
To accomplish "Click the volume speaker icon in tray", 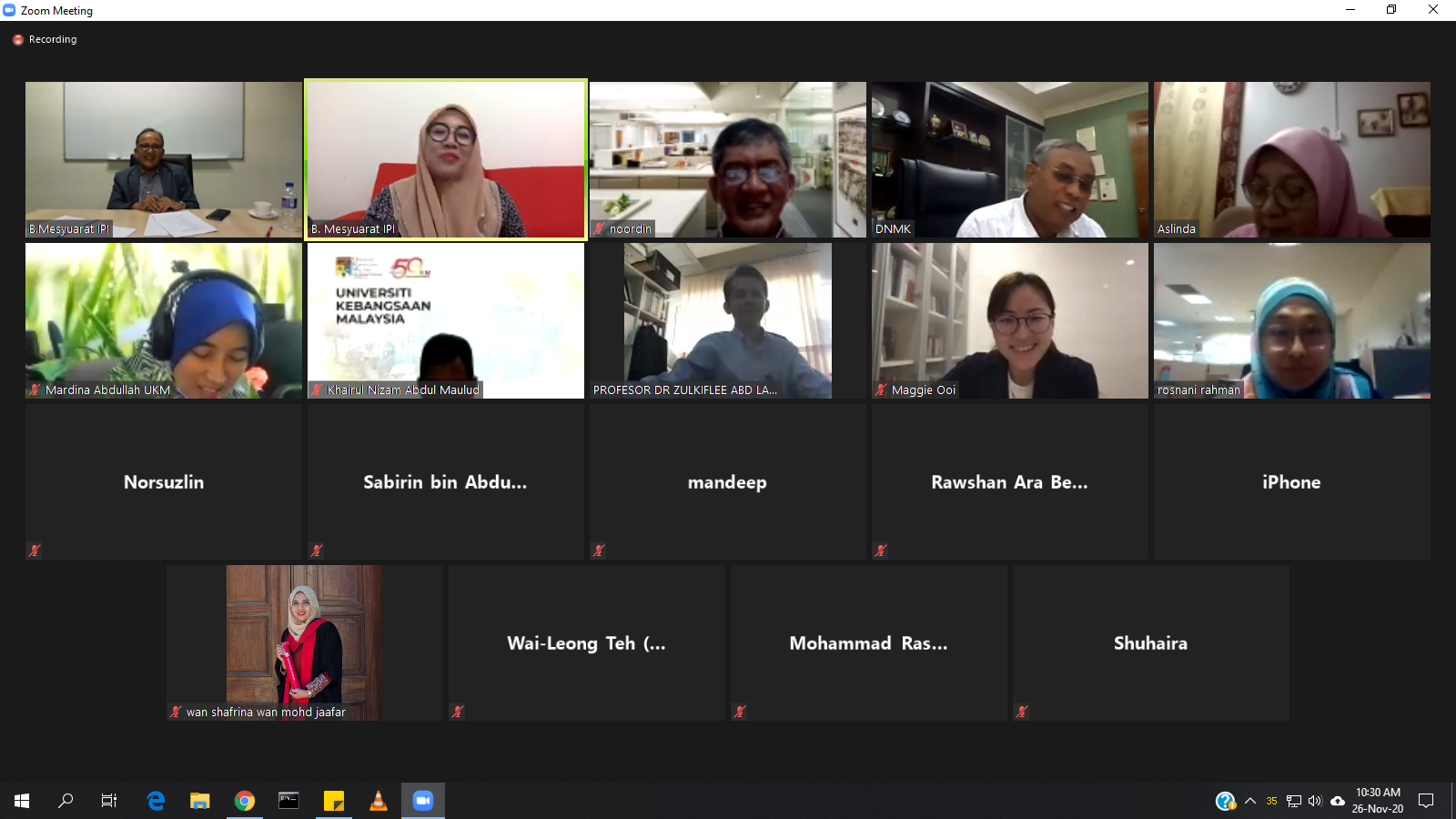I will pos(1315,801).
